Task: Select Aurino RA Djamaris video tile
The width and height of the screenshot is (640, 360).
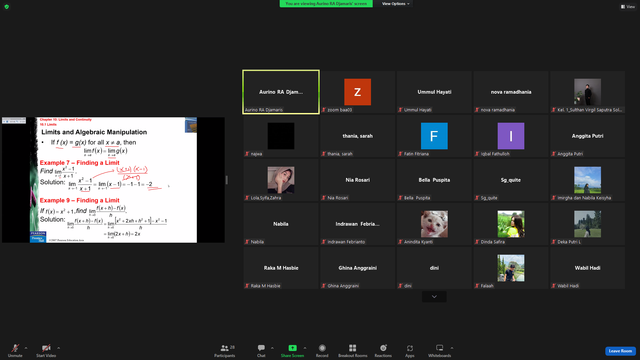Action: (281, 92)
